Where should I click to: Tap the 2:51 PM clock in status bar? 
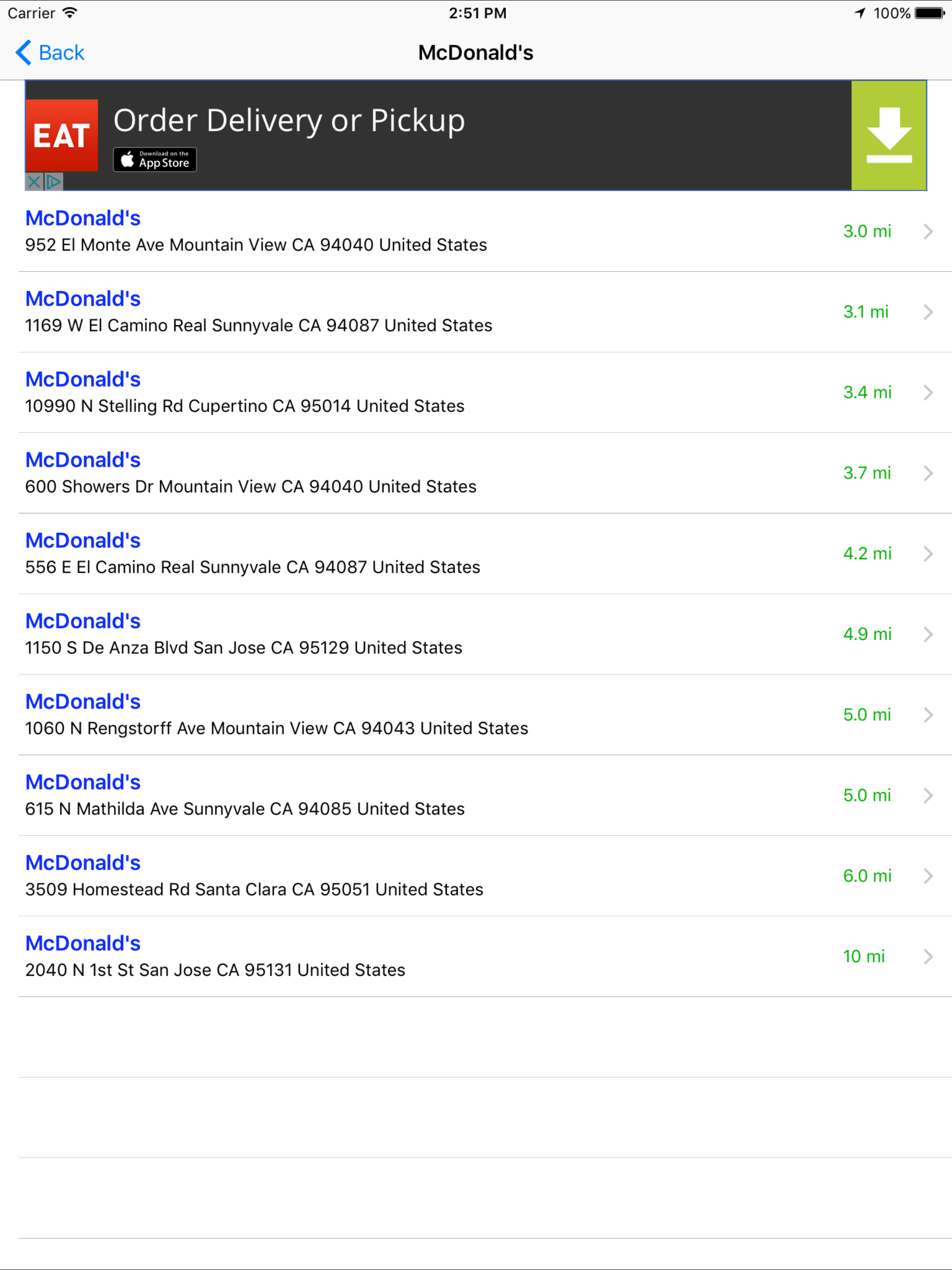coord(478,13)
